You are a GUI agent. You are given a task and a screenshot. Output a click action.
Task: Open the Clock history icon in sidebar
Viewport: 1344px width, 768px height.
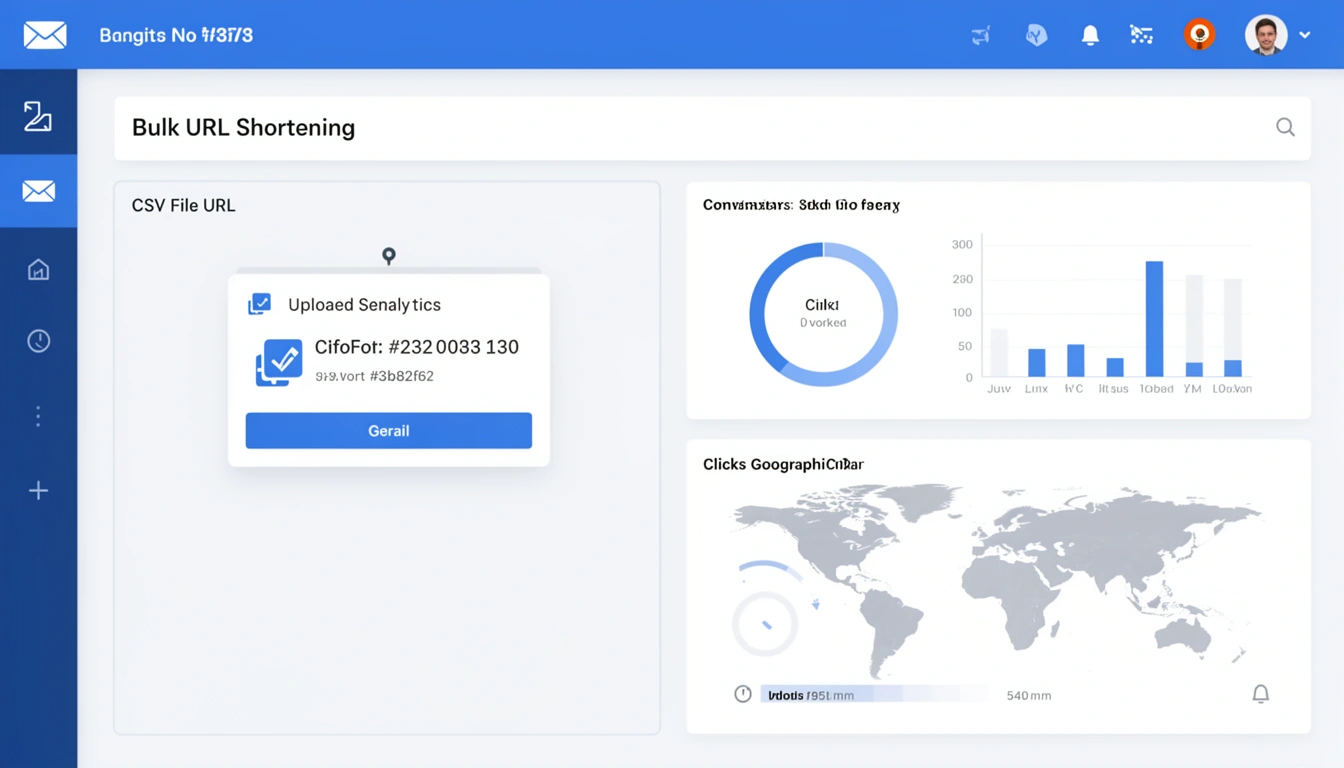[x=38, y=340]
